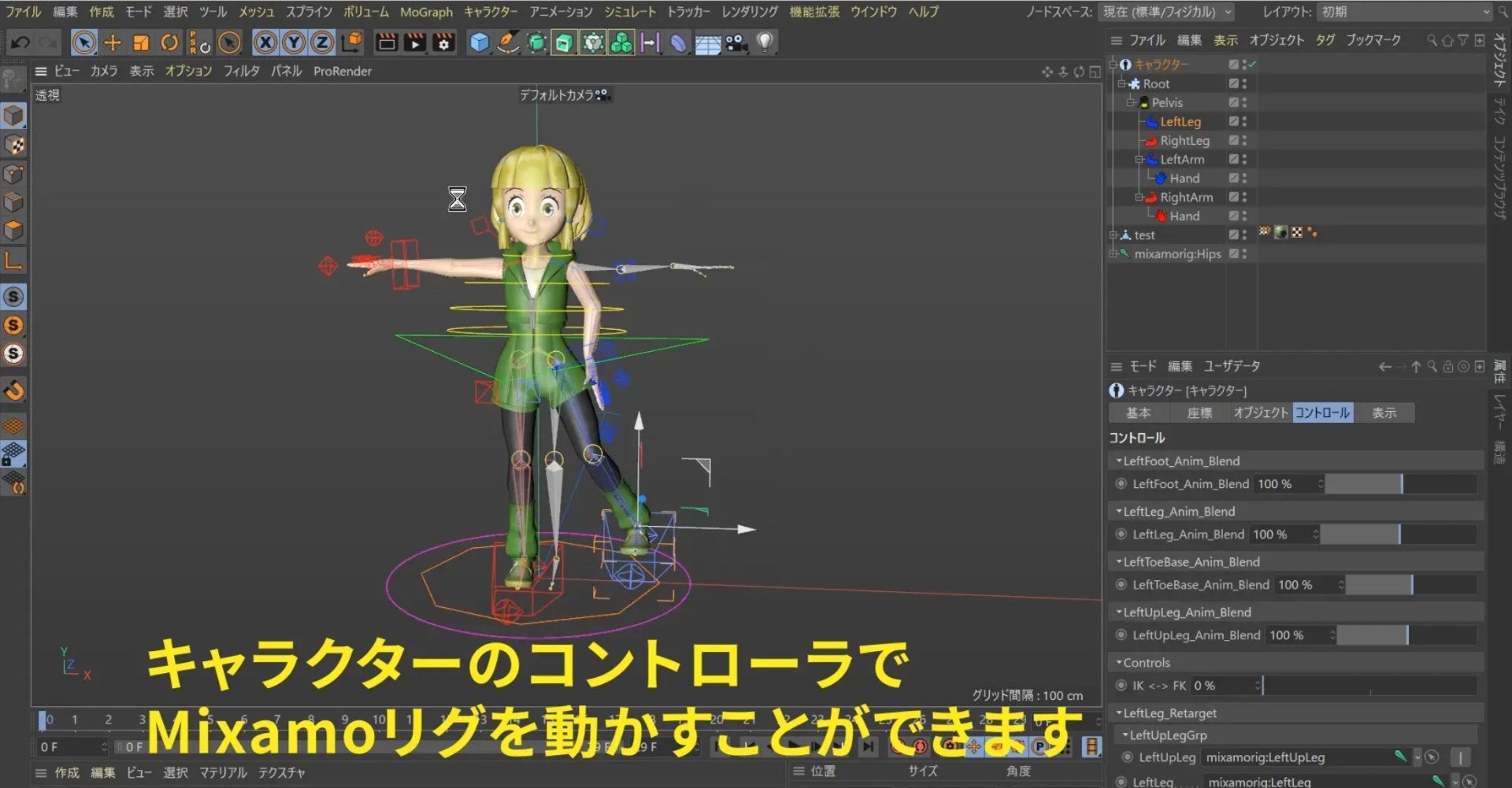Click the 座標 button in the attribute panel
This screenshot has height=788, width=1512.
[1199, 412]
